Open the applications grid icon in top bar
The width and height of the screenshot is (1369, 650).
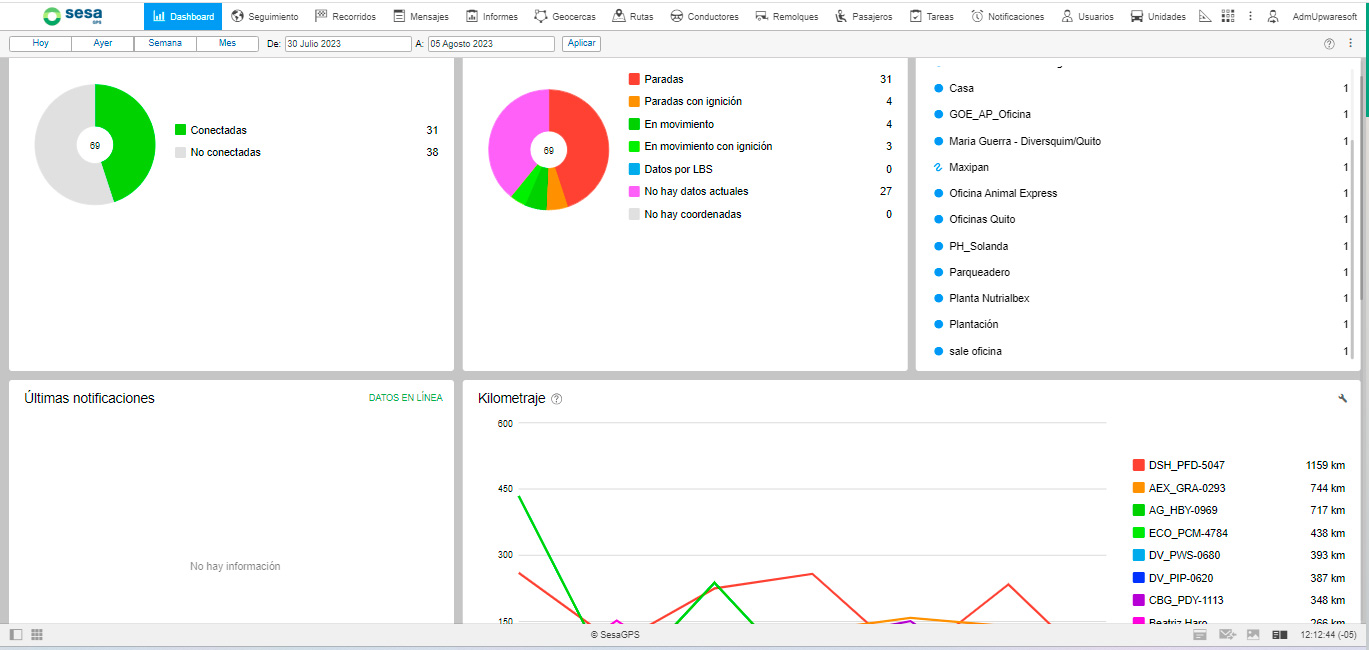1228,16
